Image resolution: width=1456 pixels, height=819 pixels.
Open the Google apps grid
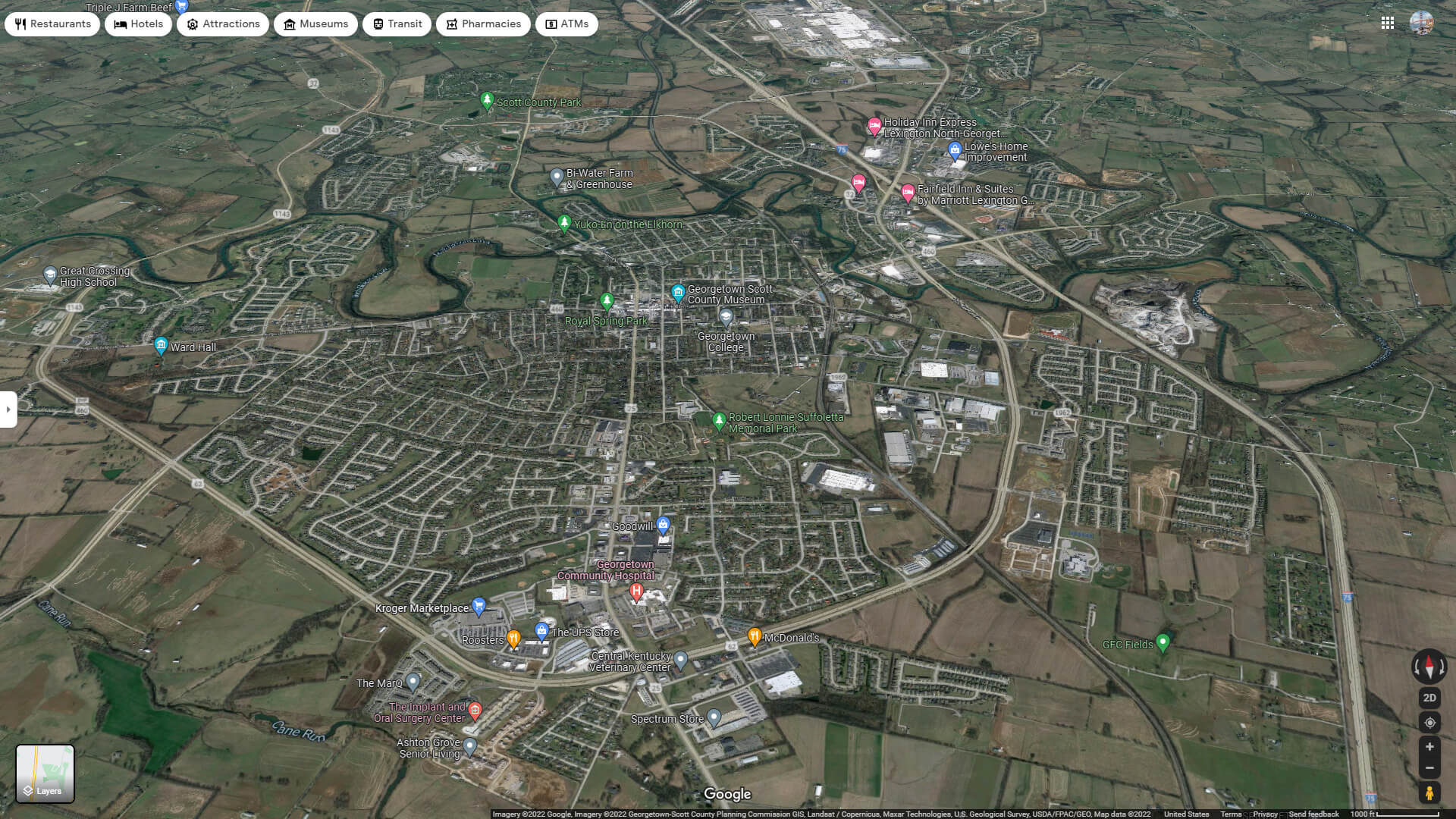coord(1389,24)
